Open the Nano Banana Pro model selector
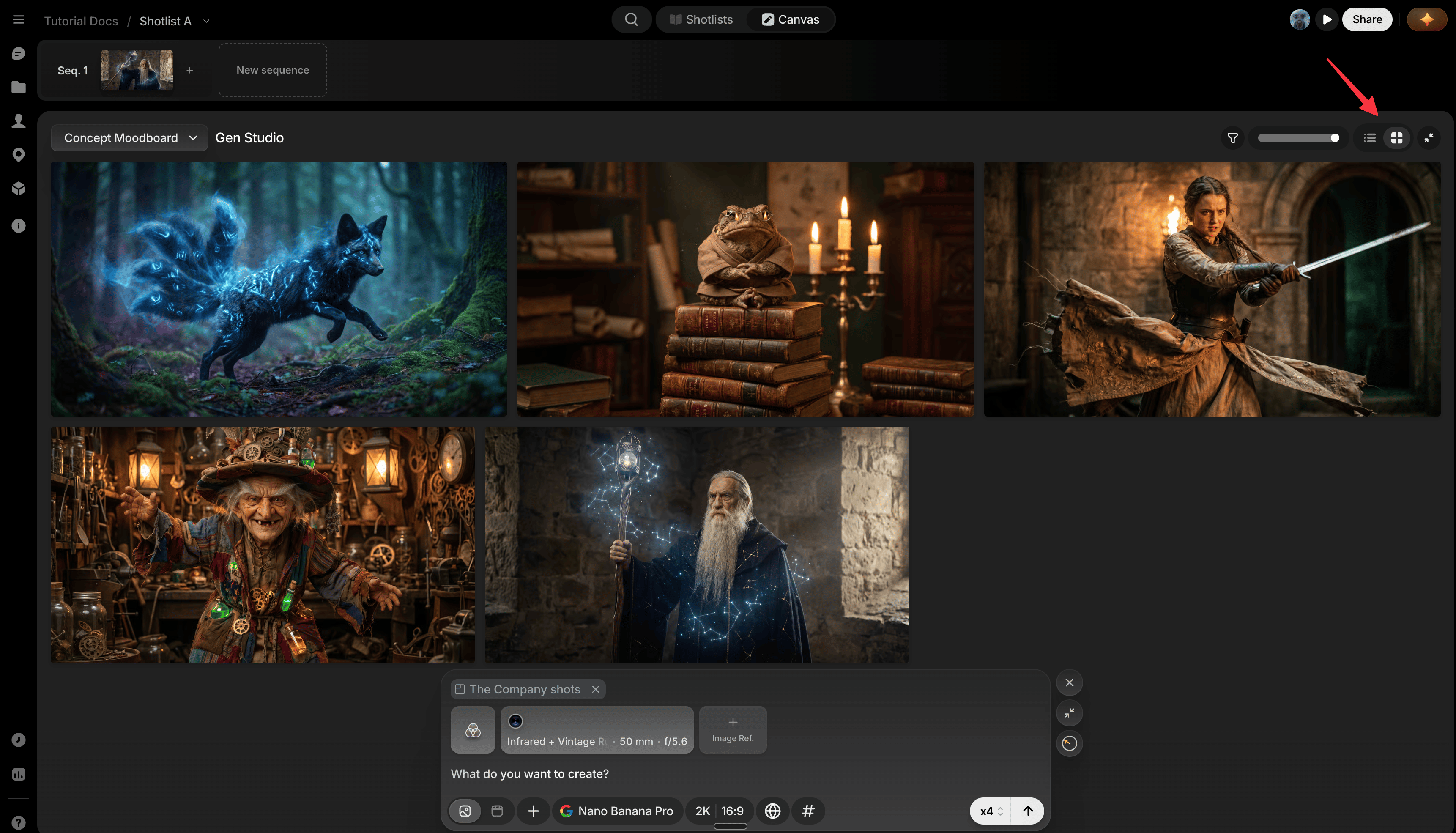The width and height of the screenshot is (1456, 833). point(617,811)
